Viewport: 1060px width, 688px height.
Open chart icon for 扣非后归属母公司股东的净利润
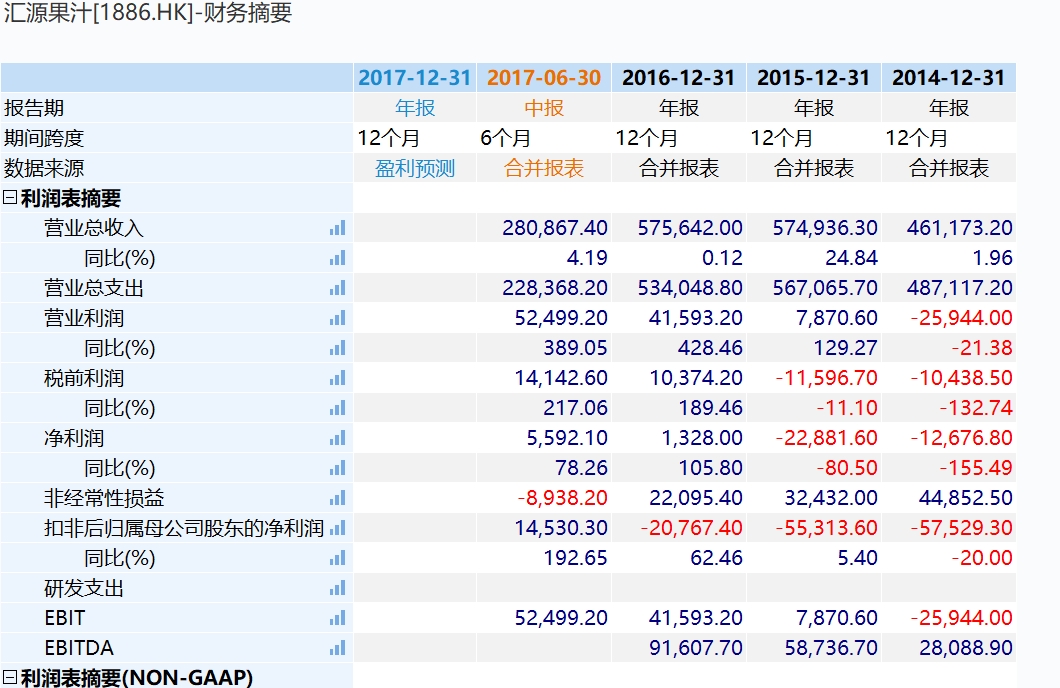coord(337,528)
